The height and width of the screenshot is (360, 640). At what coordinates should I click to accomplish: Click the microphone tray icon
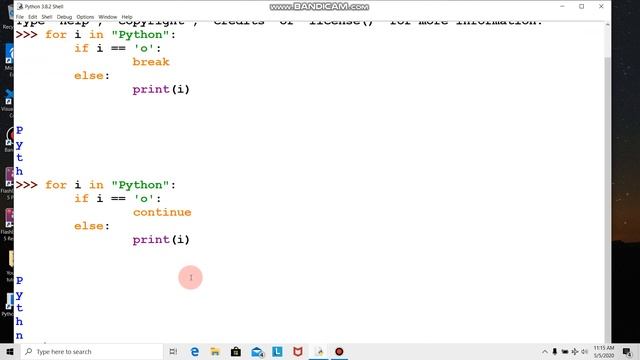click(555, 351)
